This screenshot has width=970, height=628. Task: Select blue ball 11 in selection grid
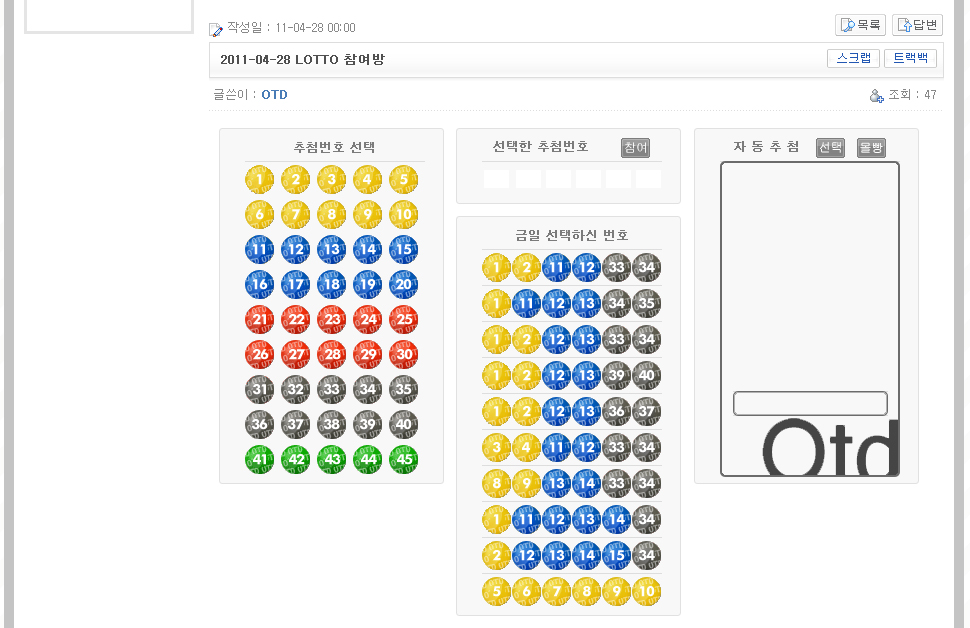(x=259, y=249)
